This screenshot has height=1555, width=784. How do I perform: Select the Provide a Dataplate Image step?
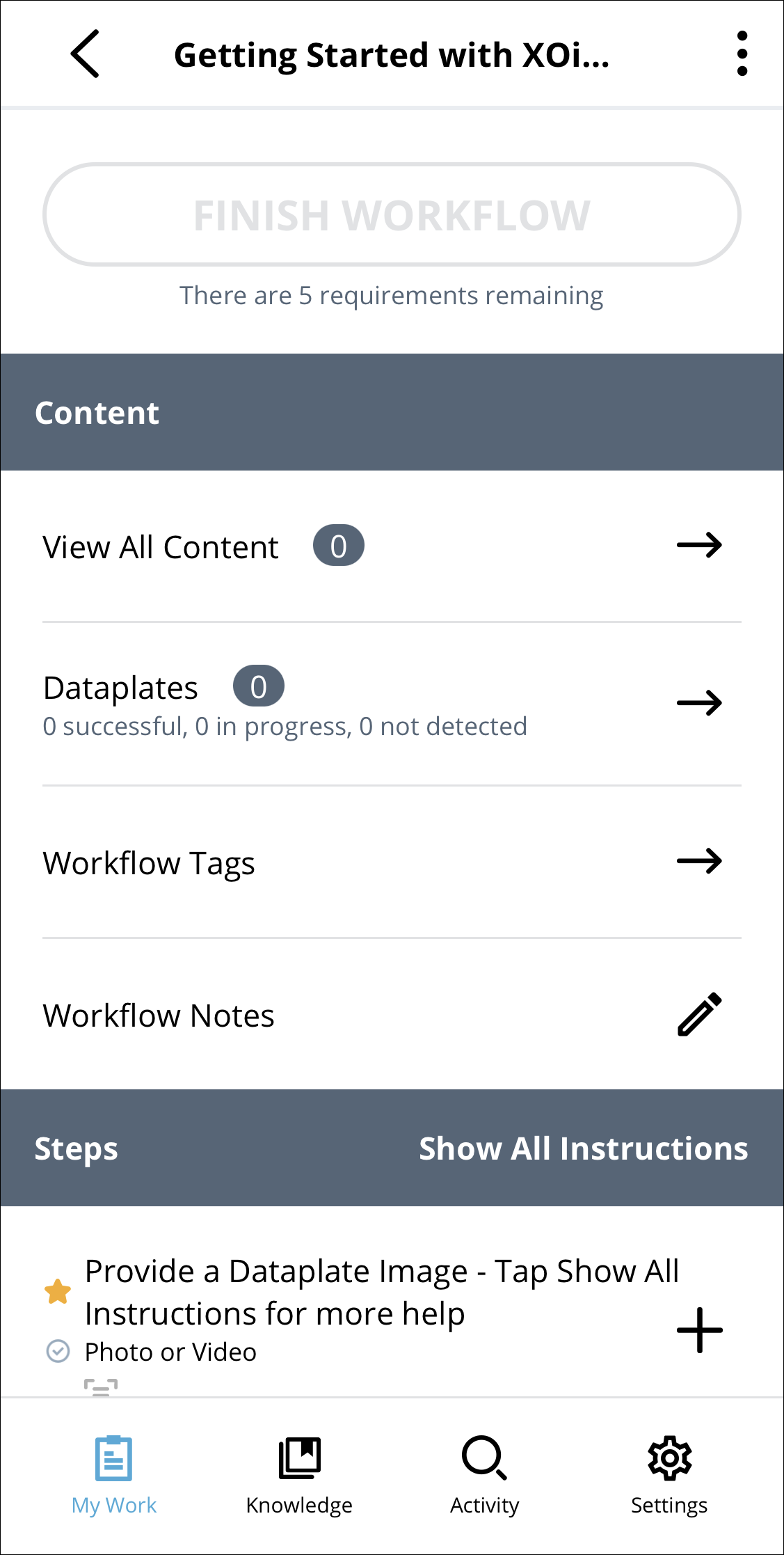381,1293
